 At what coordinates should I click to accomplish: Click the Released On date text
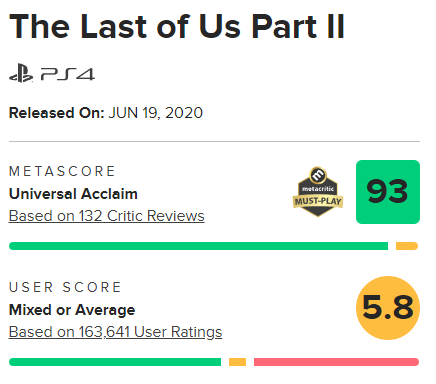pyautogui.click(x=106, y=113)
